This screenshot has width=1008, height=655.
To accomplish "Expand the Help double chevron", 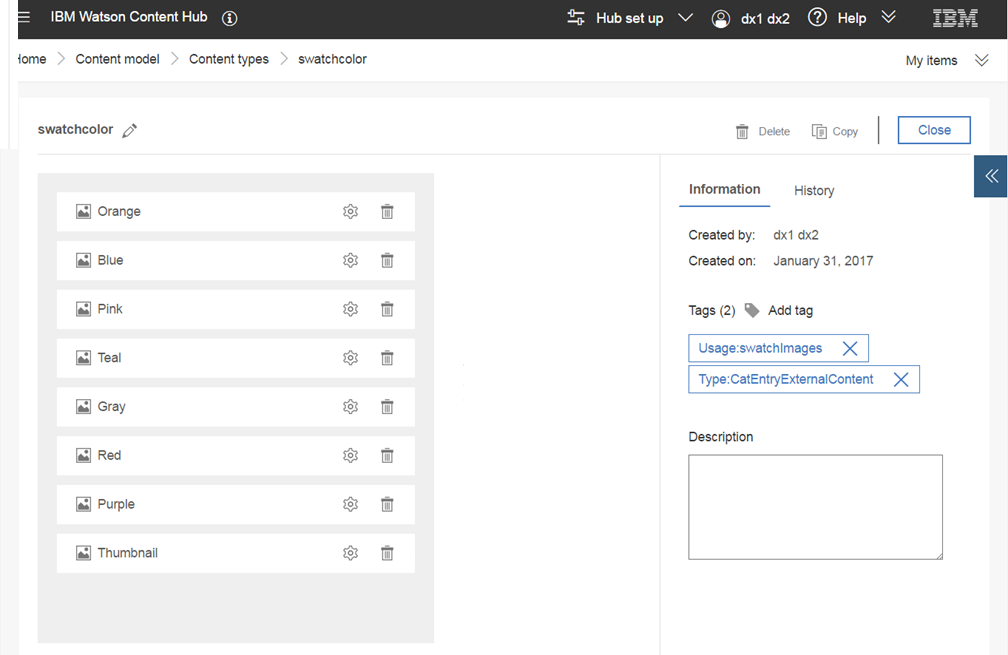I will pyautogui.click(x=888, y=17).
